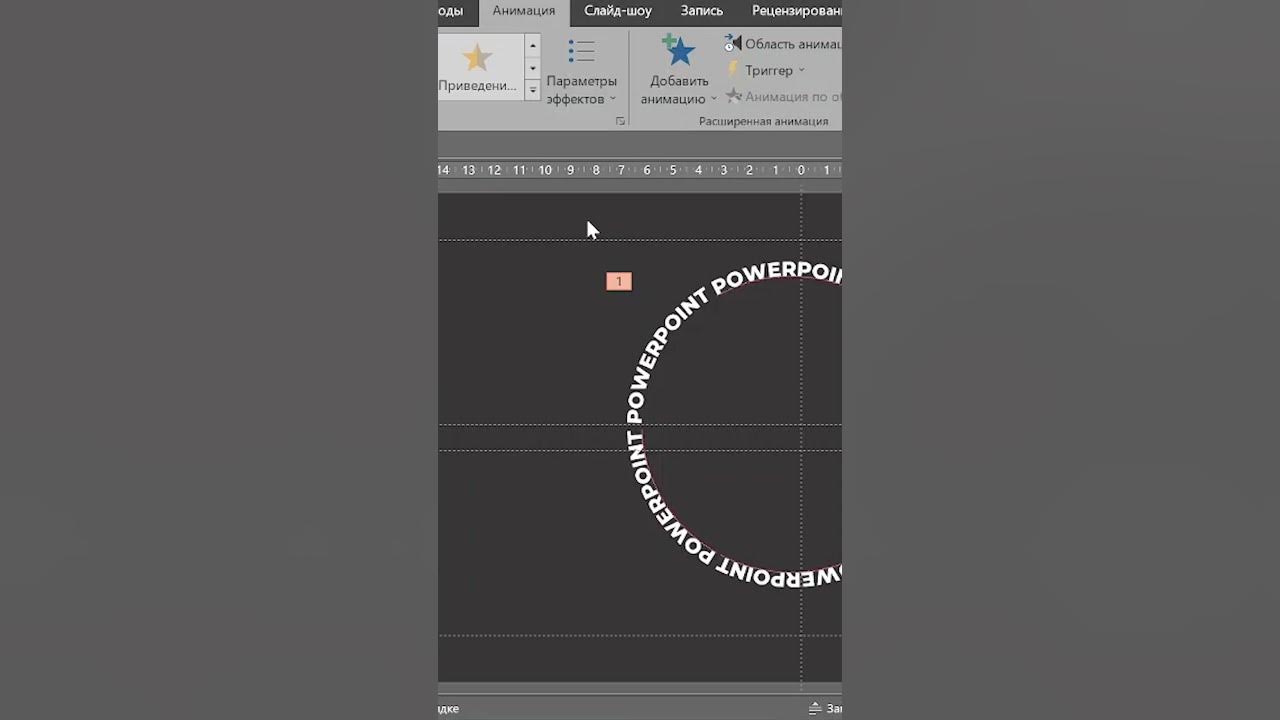
Task: Open the Анимация ribbon tab
Action: point(523,11)
